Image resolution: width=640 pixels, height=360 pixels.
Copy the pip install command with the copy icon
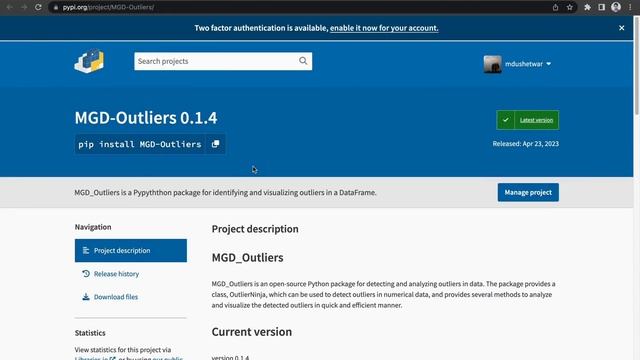216,144
